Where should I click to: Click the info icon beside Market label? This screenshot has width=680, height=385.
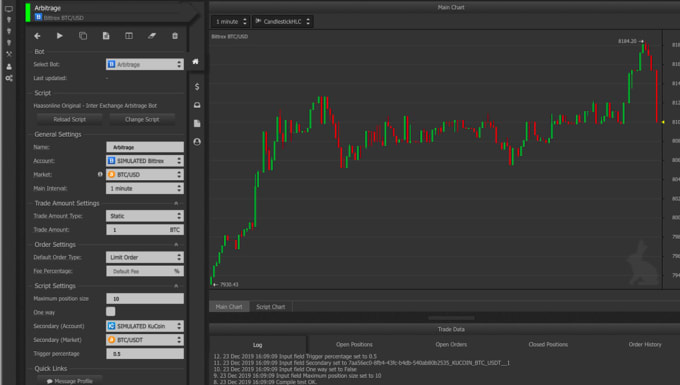pos(100,174)
